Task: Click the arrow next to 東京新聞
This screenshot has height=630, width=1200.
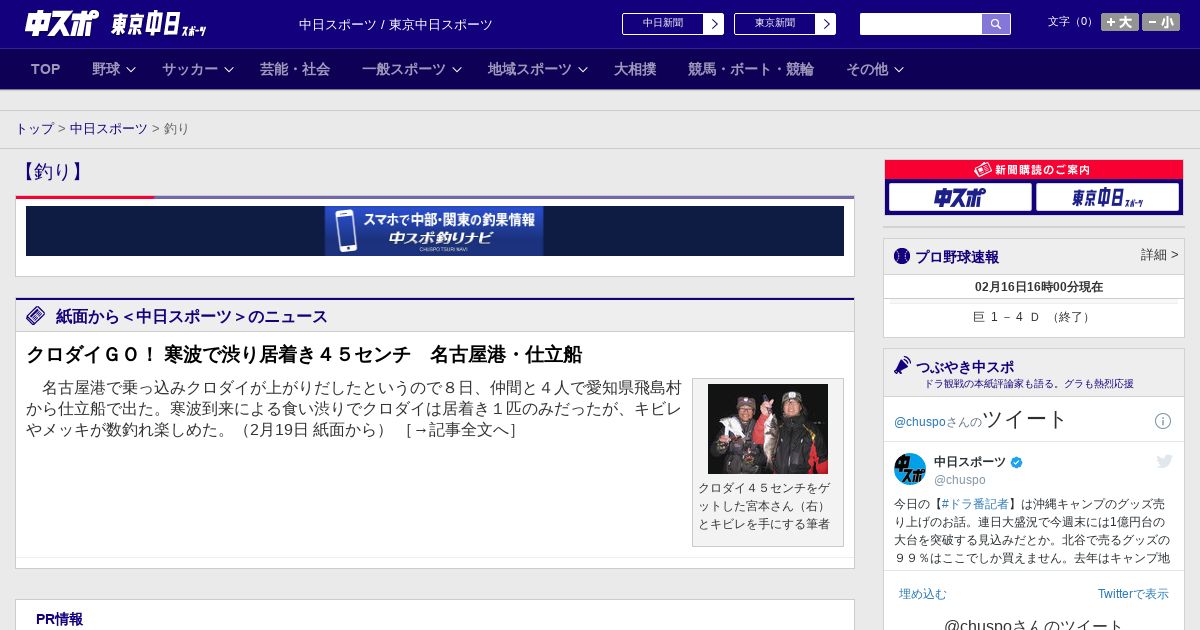Action: [x=826, y=24]
